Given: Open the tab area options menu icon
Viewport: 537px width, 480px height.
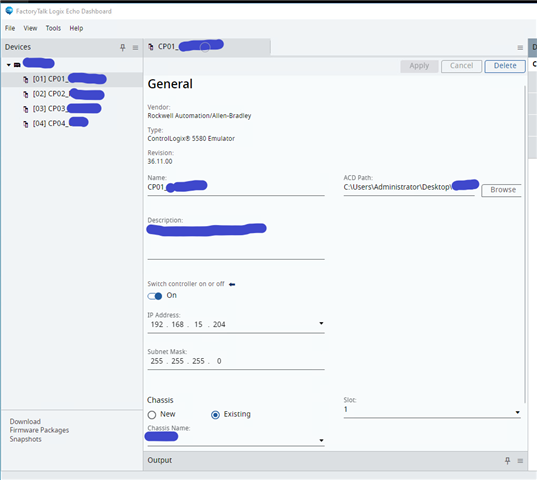Looking at the screenshot, I should pos(520,48).
